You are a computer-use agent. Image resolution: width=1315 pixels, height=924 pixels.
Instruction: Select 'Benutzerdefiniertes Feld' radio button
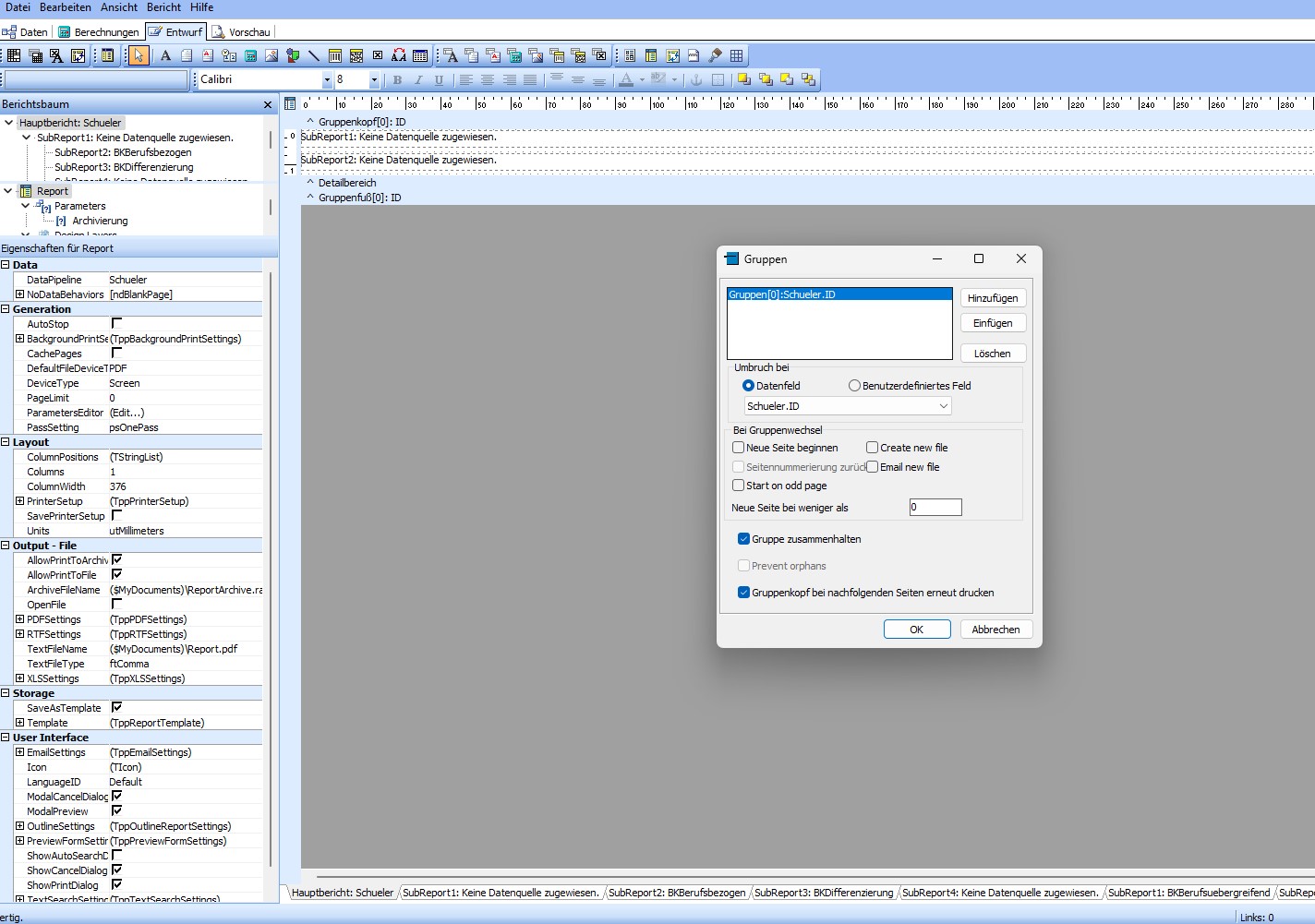[x=854, y=386]
